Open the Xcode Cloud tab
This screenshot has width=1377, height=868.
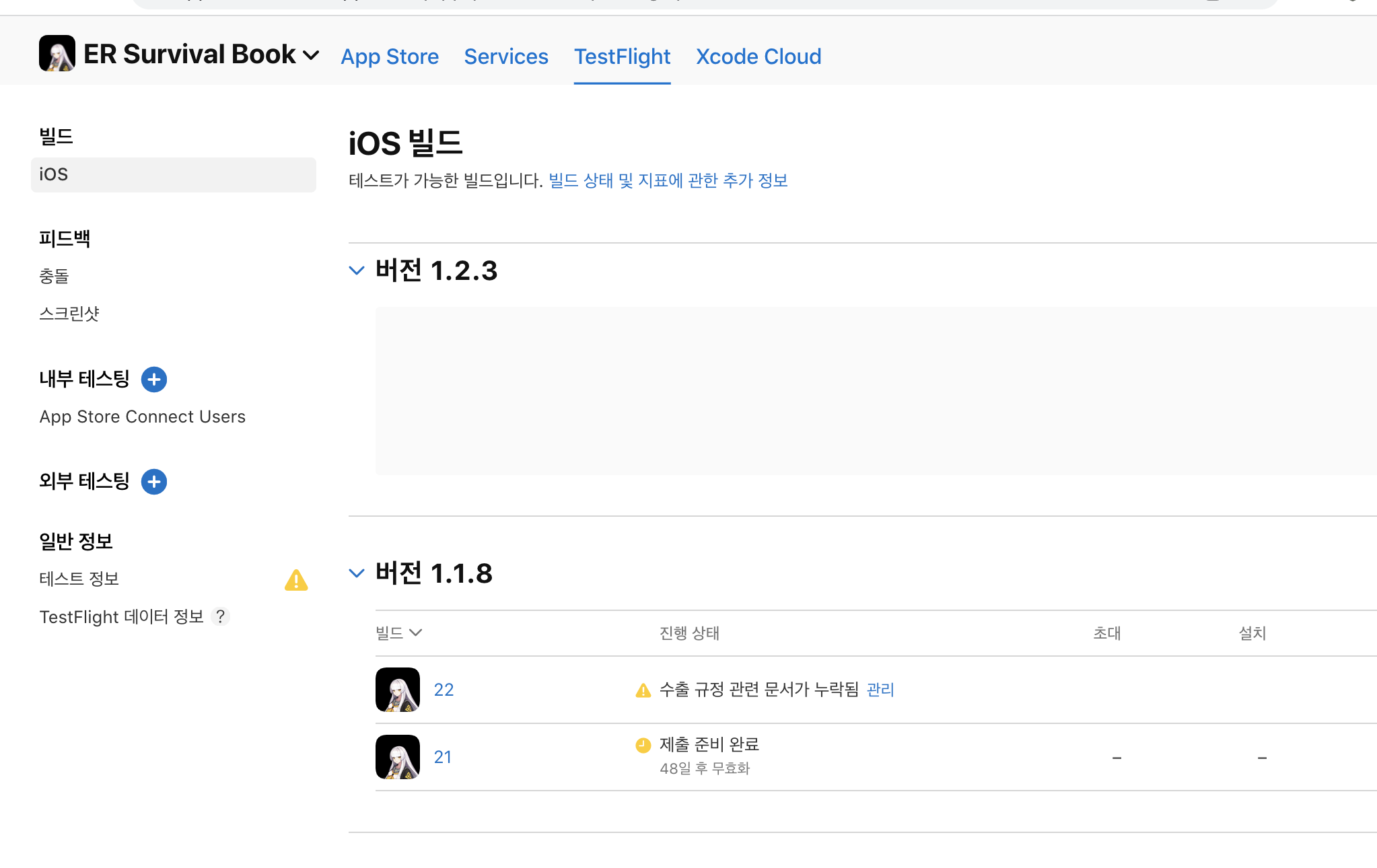tap(758, 57)
